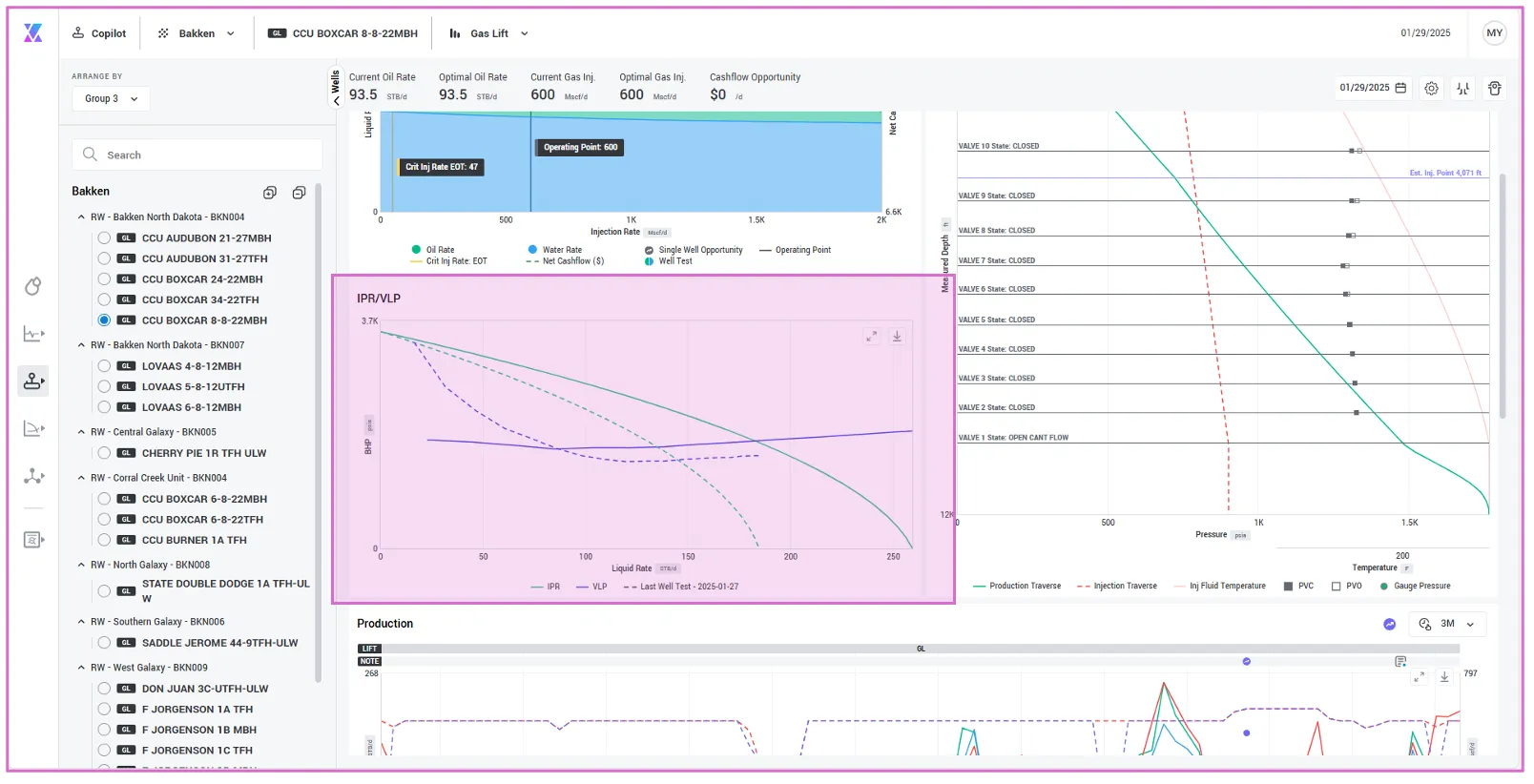Click the well list vertical scrollbar

318,434
